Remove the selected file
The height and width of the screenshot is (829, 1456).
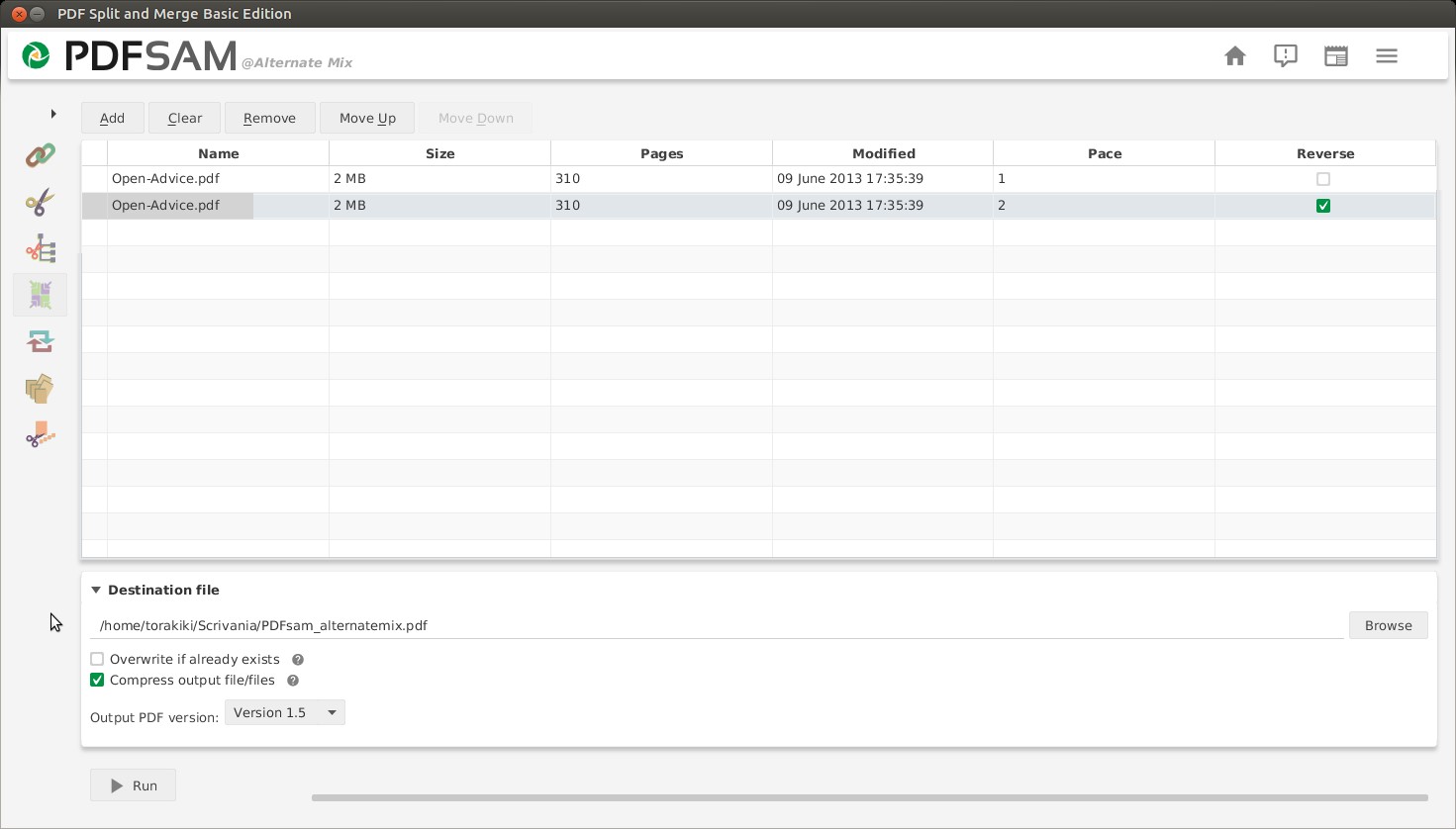270,118
